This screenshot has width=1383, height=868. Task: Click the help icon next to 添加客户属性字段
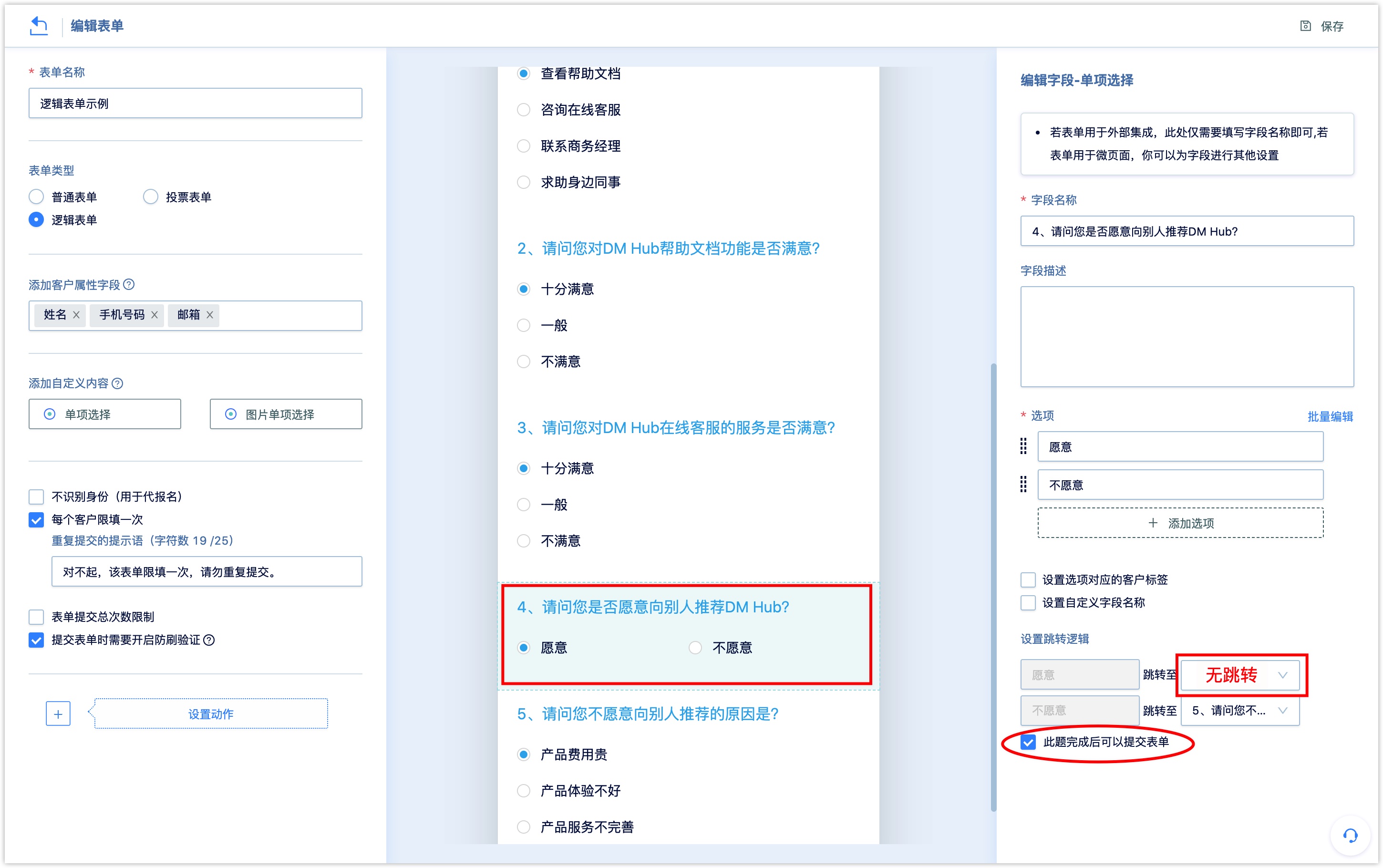pyautogui.click(x=129, y=284)
